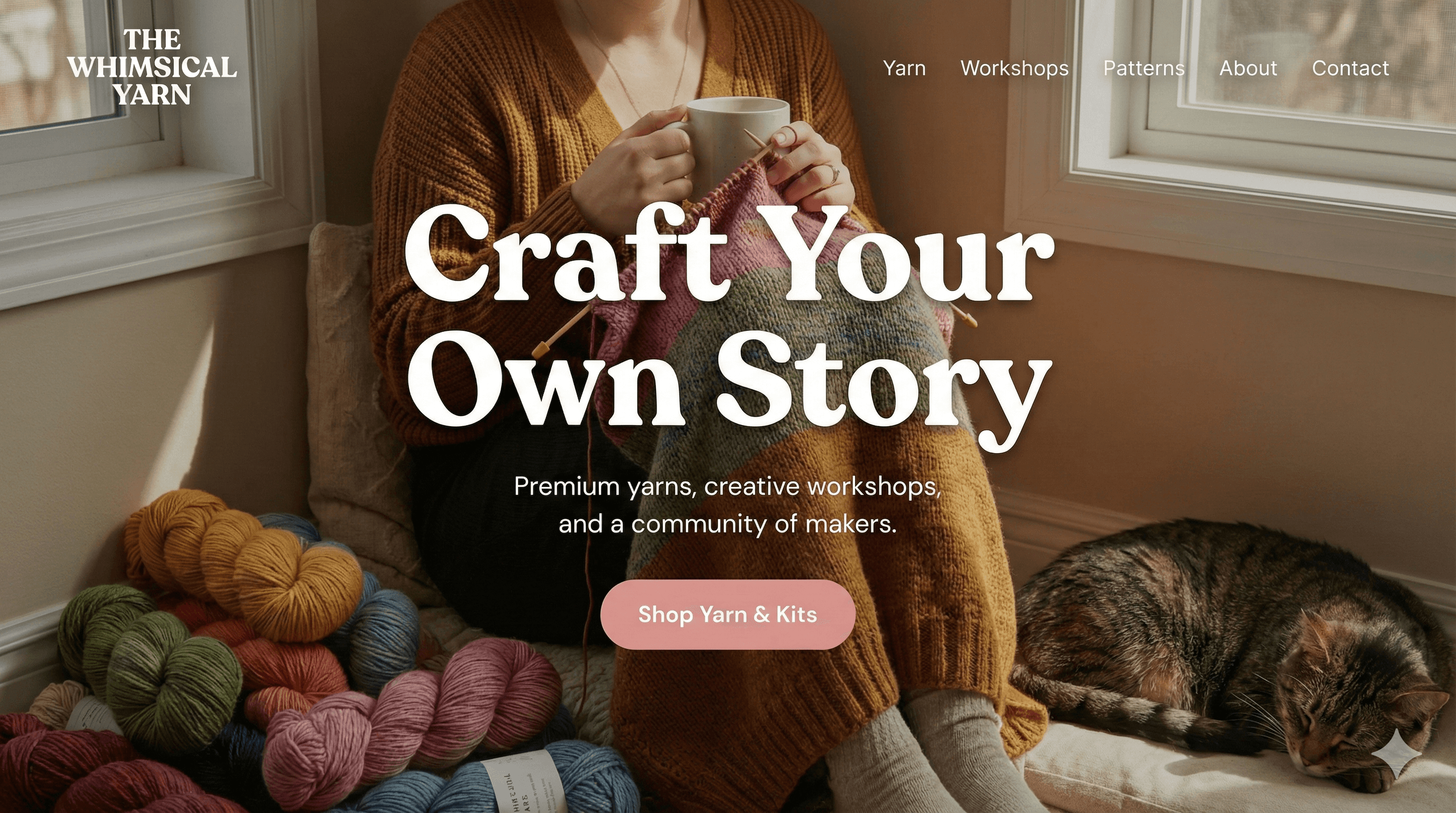The width and height of the screenshot is (1456, 813).
Task: Click the green yarn skein
Action: point(150,662)
